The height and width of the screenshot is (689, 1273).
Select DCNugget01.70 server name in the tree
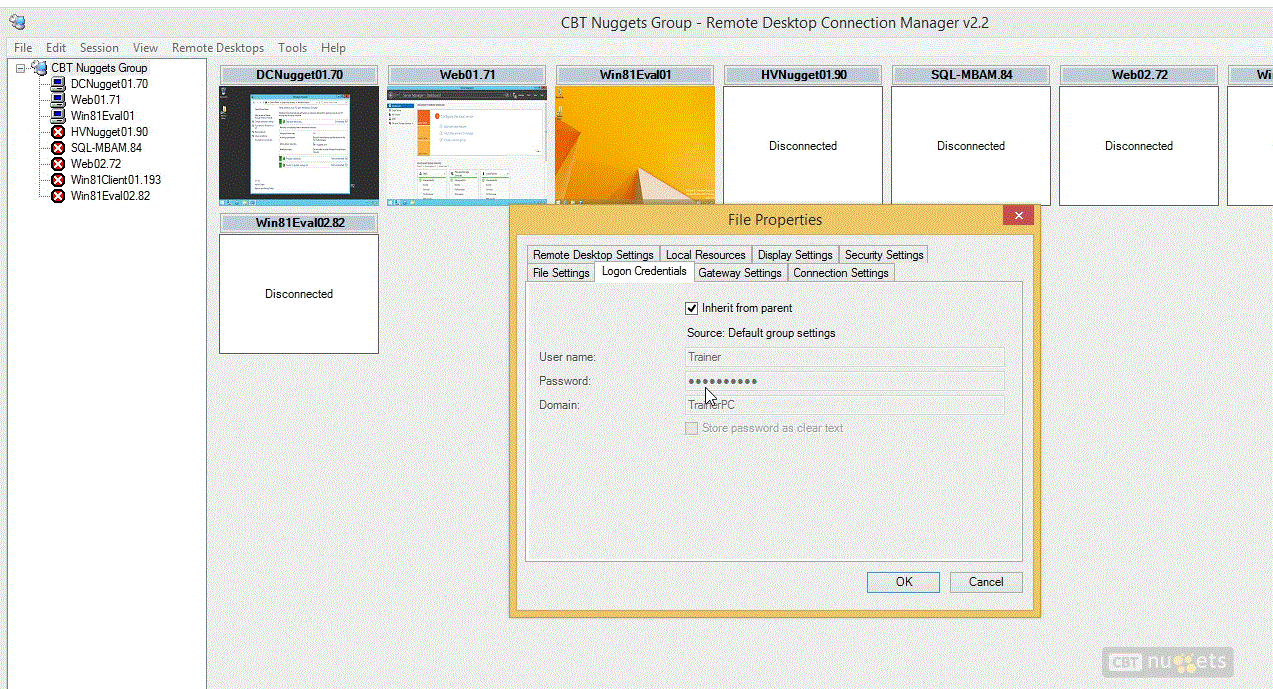pyautogui.click(x=109, y=84)
